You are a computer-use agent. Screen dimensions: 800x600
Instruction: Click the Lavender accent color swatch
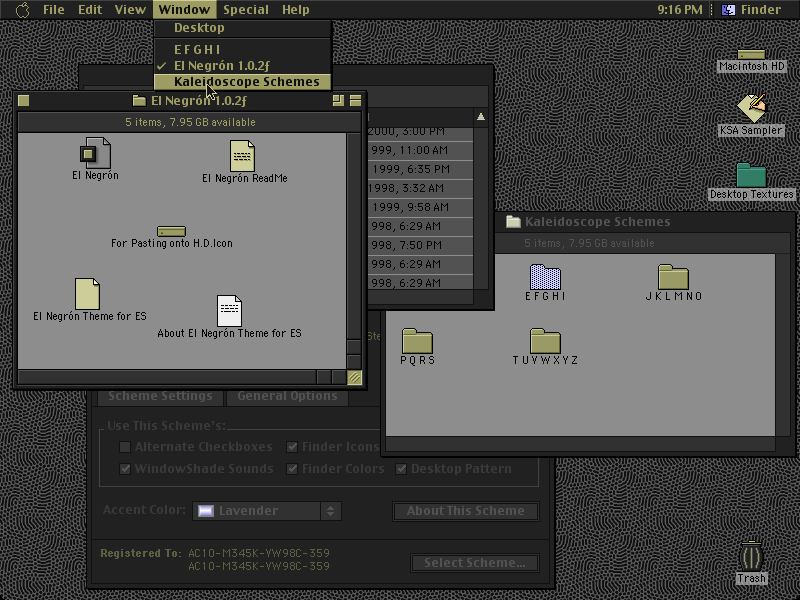tap(206, 511)
